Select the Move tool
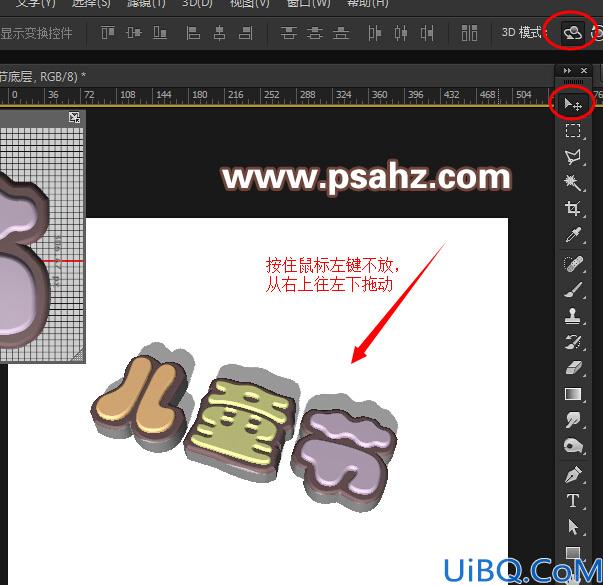This screenshot has width=603, height=585. point(573,104)
